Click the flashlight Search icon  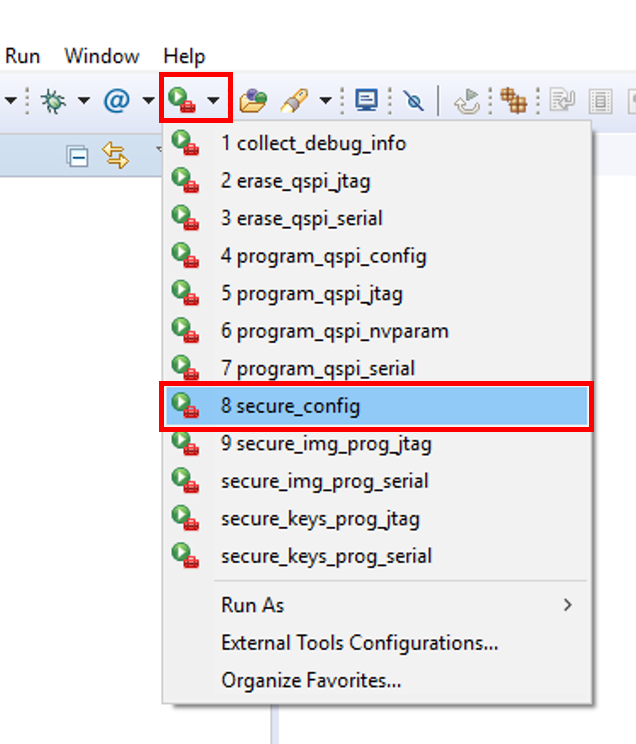tap(294, 101)
